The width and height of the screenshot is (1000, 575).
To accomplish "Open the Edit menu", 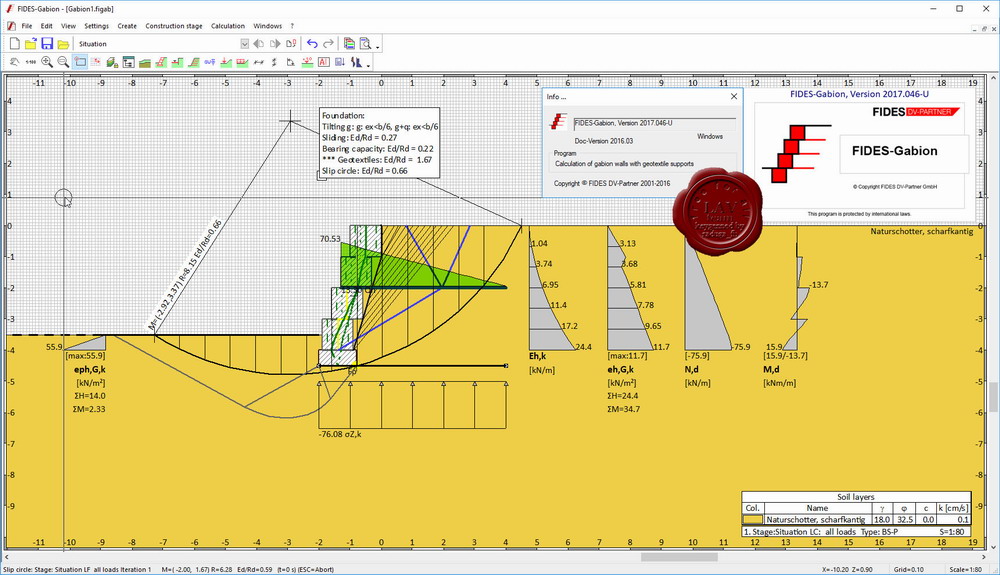I will pos(47,26).
